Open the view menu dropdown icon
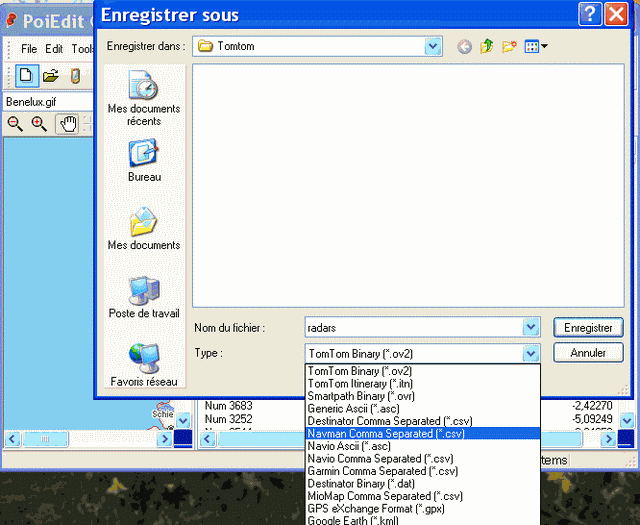This screenshot has width=640, height=525. 537,46
